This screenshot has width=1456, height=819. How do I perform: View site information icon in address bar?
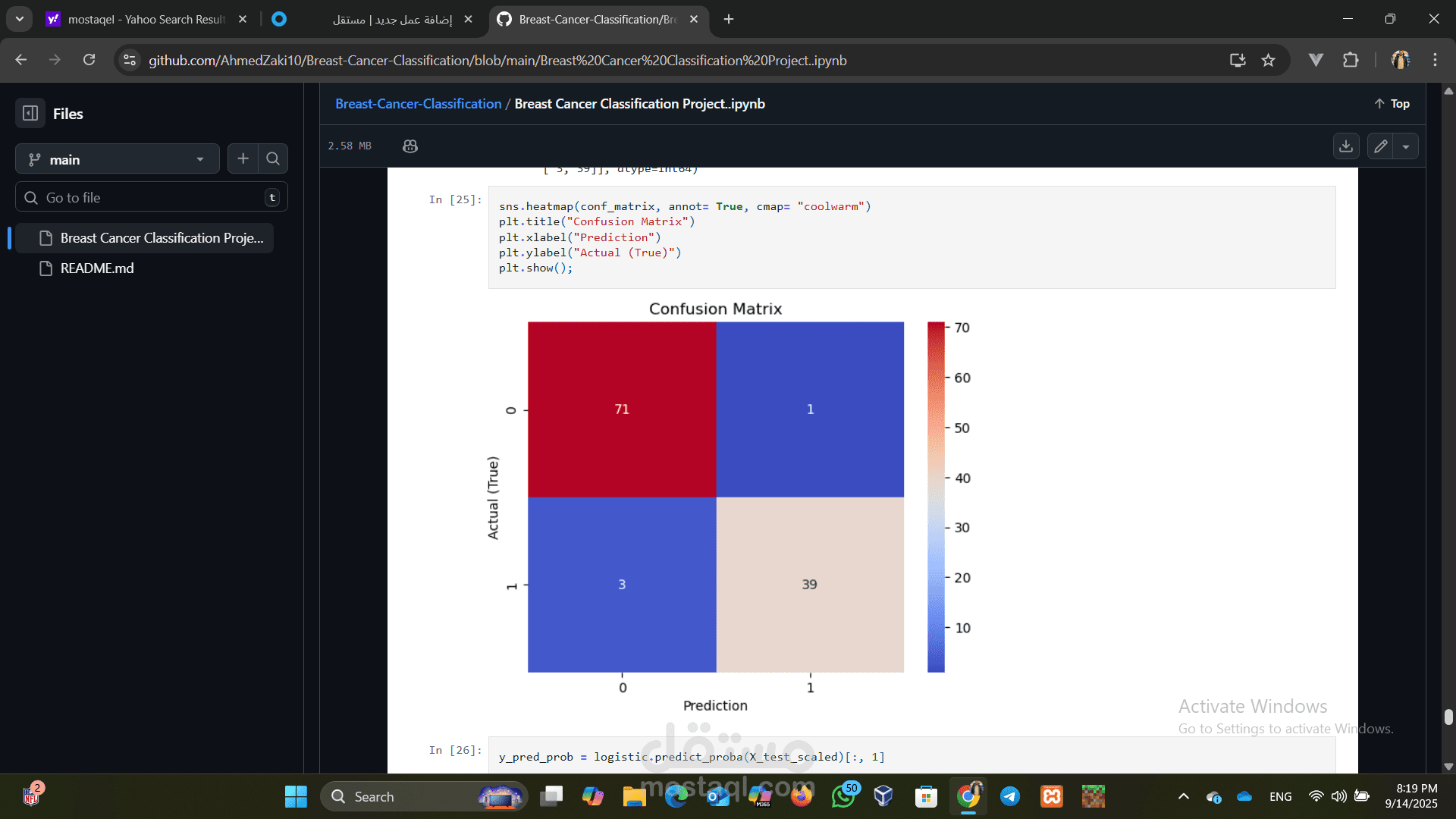click(130, 60)
